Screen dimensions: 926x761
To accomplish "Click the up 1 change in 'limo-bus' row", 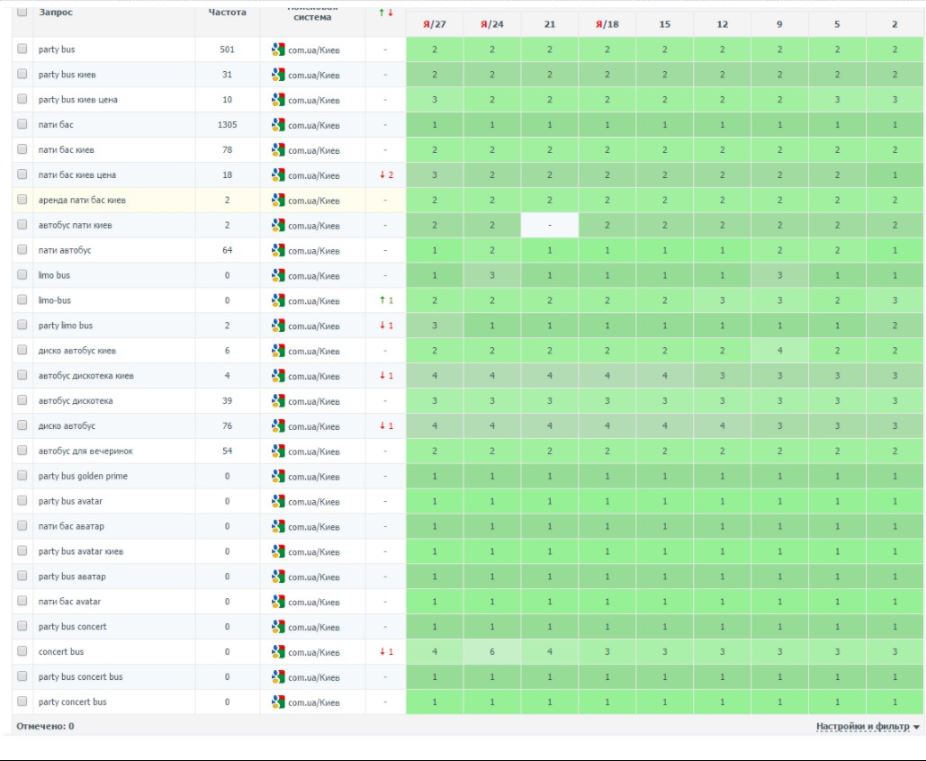I will point(386,301).
